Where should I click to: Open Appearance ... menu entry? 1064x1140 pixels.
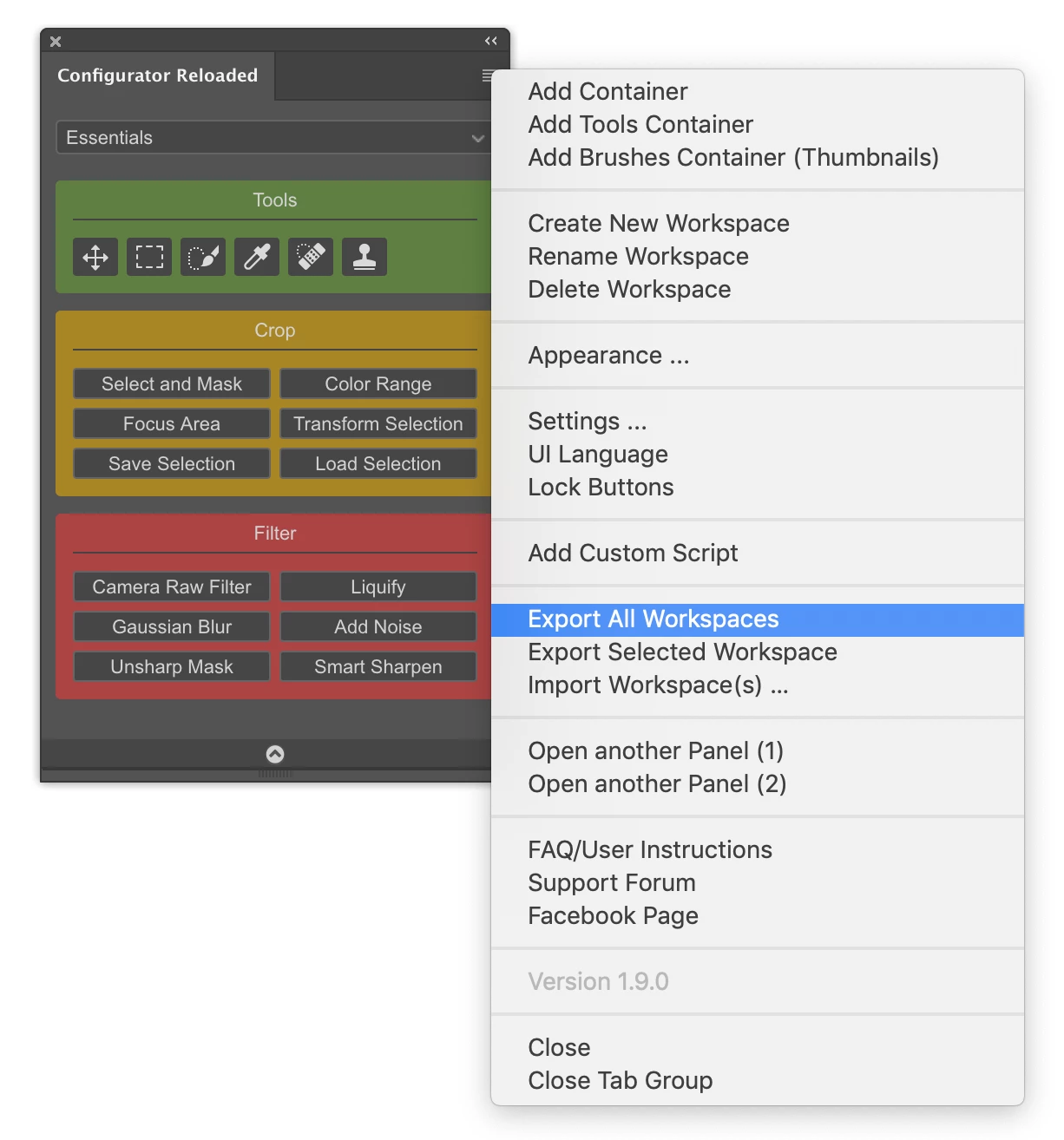click(x=758, y=355)
